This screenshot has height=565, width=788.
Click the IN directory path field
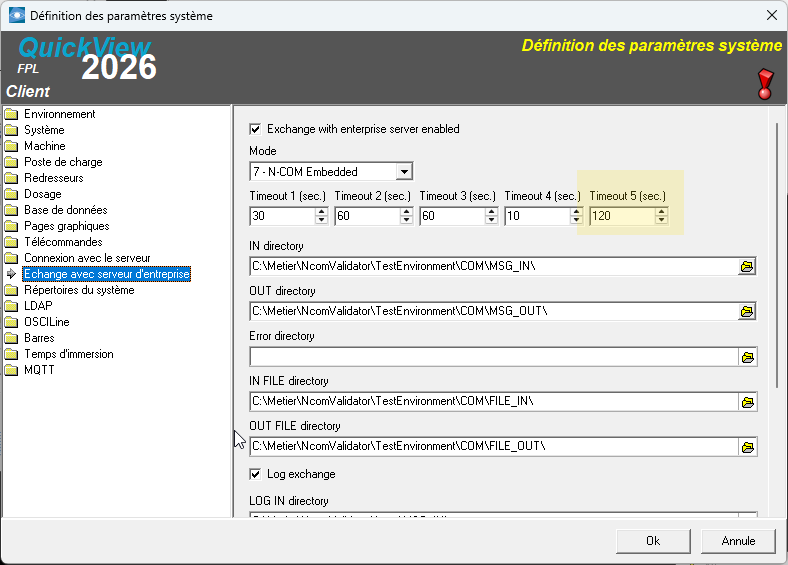click(x=494, y=266)
